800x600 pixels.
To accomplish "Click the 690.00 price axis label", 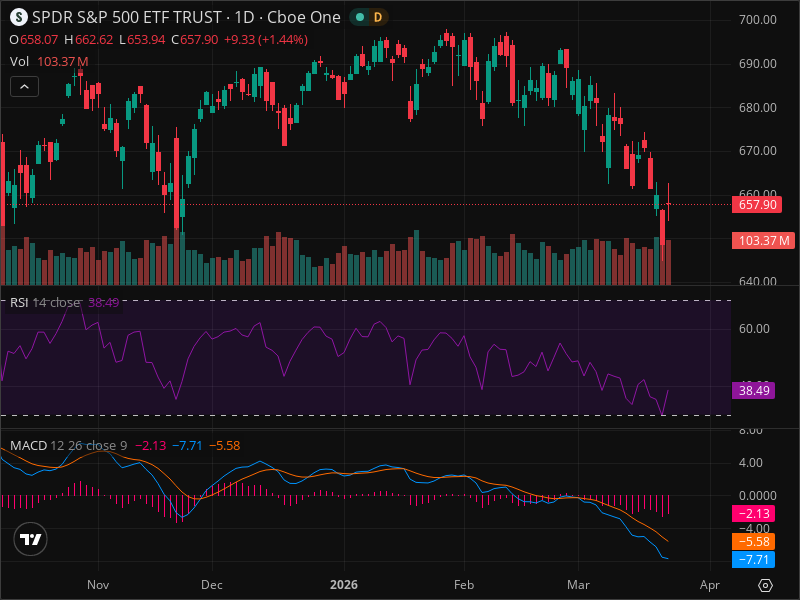I will (758, 64).
